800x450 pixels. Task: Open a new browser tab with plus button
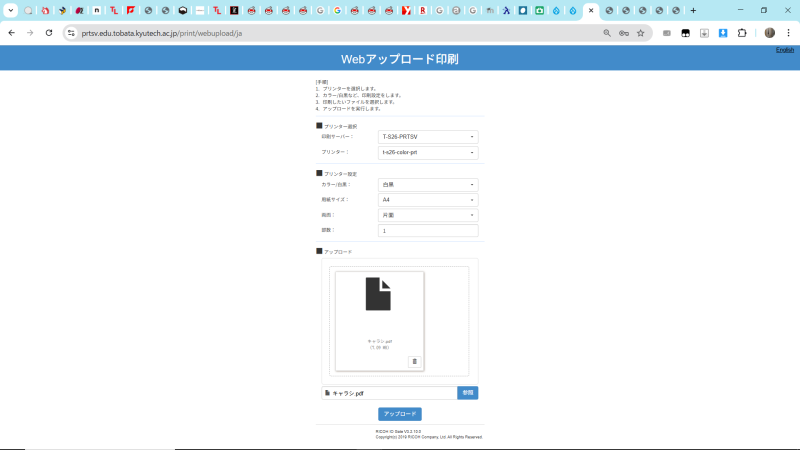pos(693,10)
